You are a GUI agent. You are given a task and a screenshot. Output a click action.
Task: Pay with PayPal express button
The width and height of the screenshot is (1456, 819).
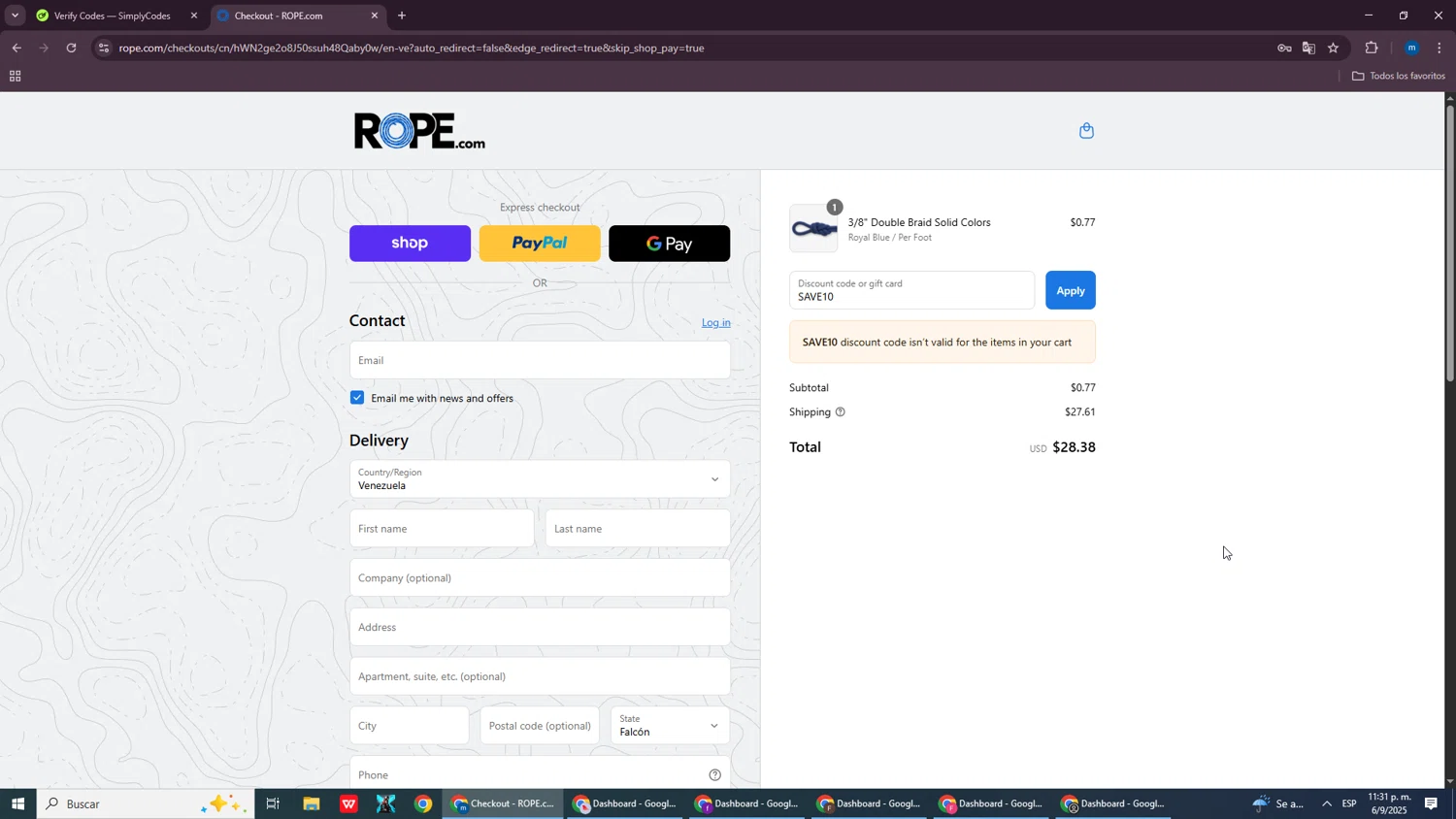(540, 244)
